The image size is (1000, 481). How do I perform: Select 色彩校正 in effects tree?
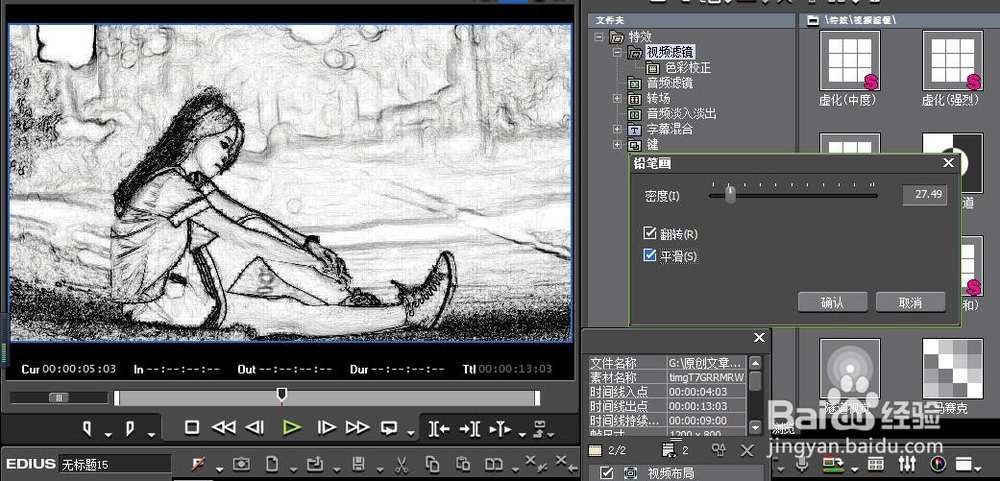click(688, 68)
